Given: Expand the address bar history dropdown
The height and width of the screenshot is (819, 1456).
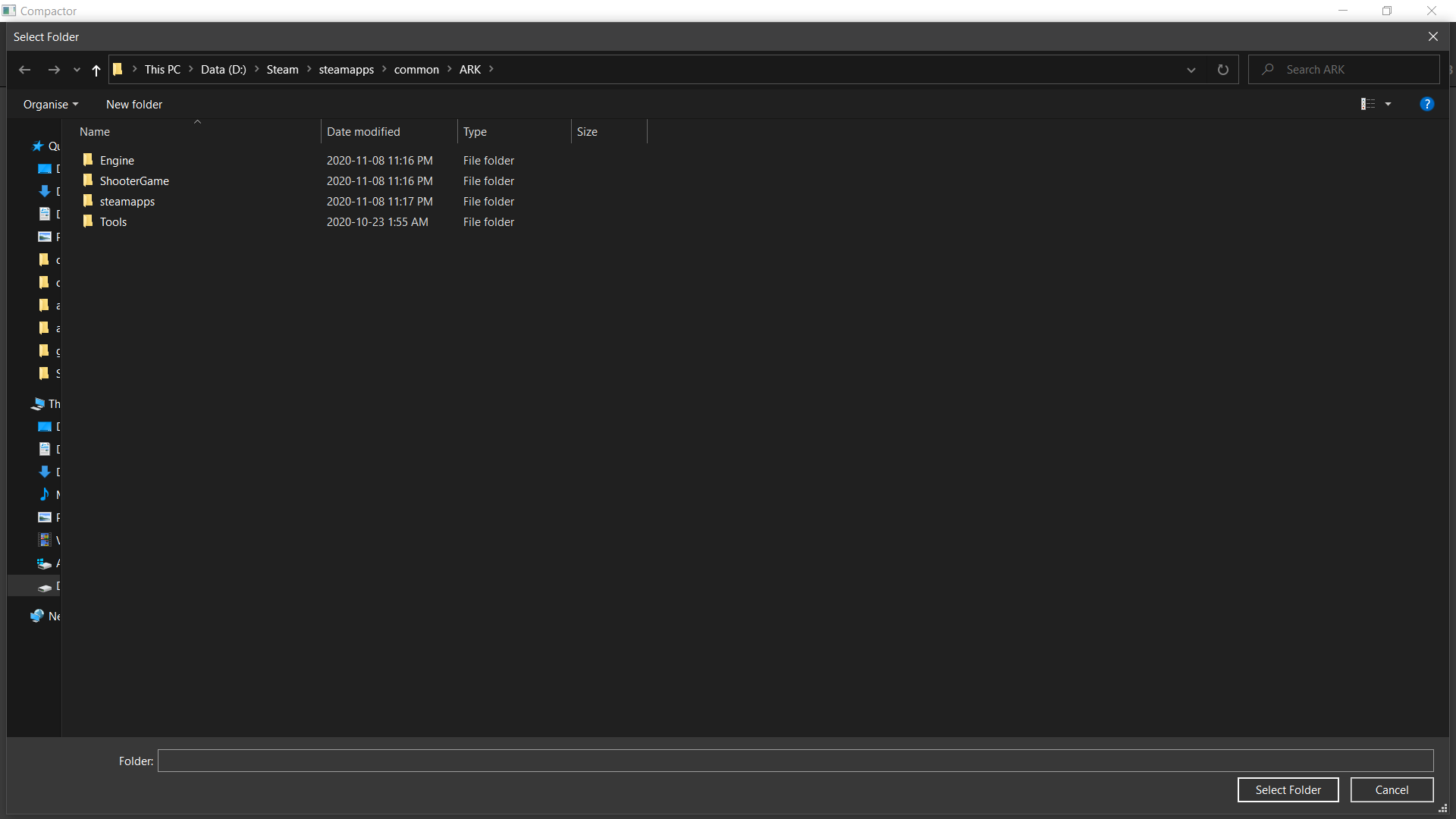Looking at the screenshot, I should tap(1191, 70).
